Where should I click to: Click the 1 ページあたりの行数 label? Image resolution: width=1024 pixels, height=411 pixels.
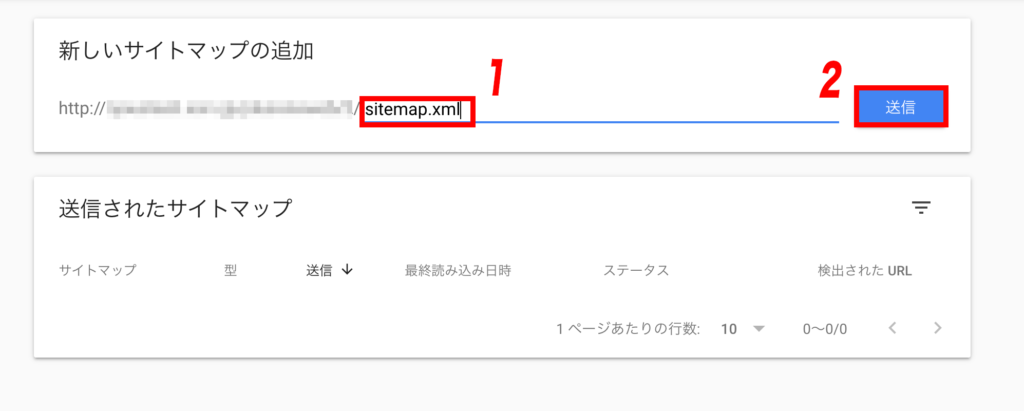tap(628, 329)
